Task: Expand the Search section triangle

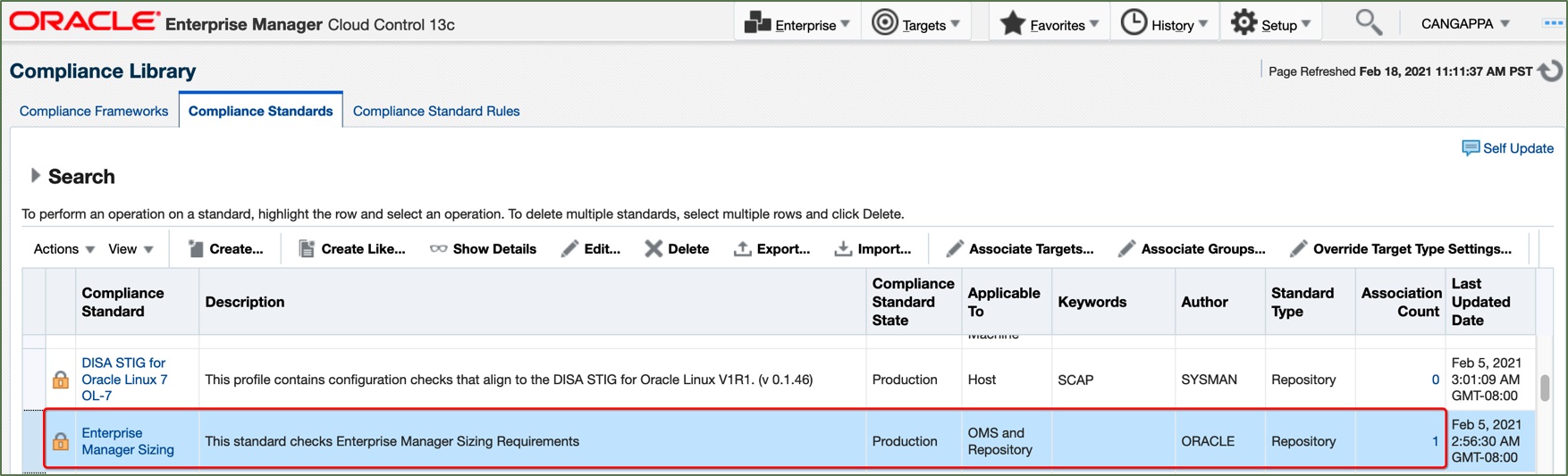Action: 35,176
